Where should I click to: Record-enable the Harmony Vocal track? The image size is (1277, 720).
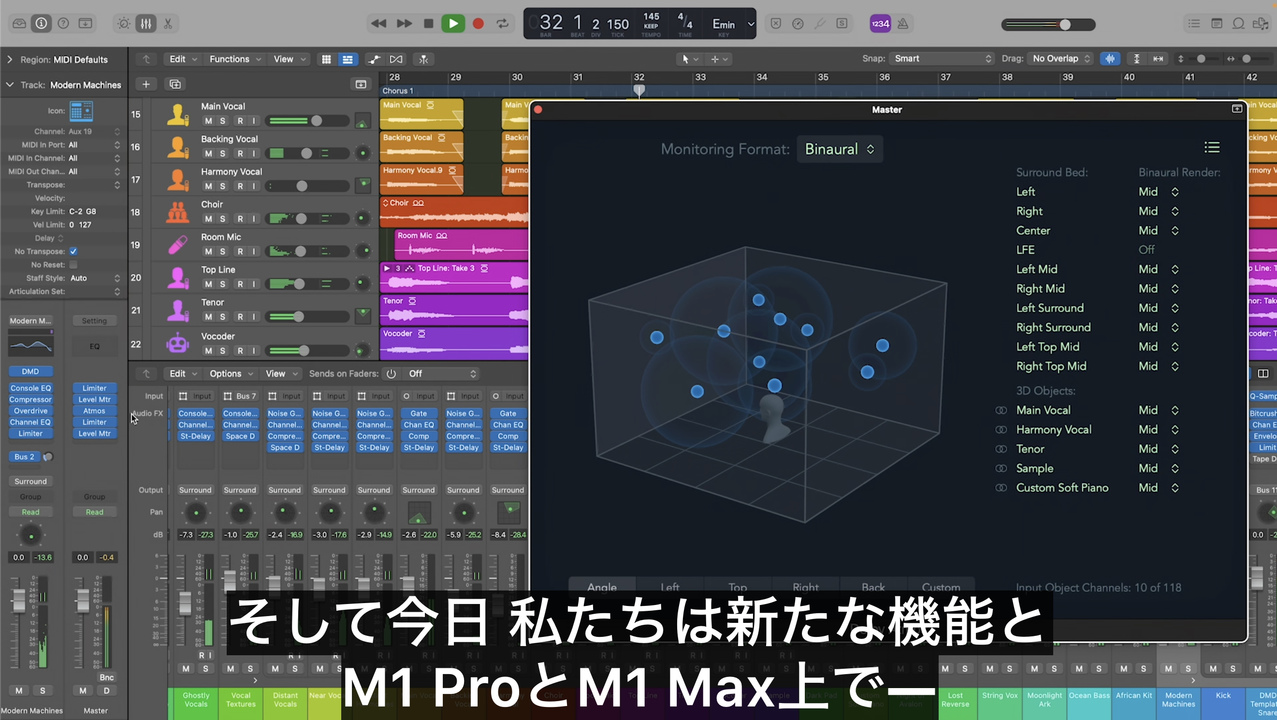tap(239, 186)
